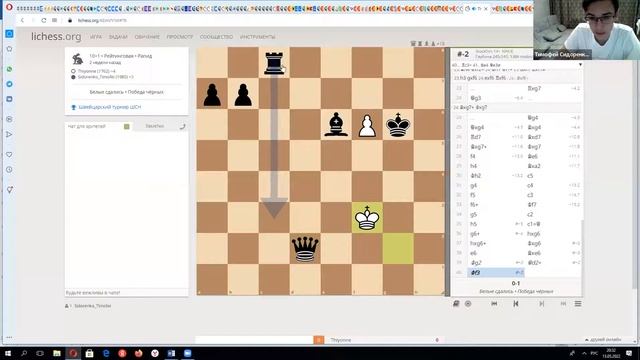Open white player Thiyonne profile link
The height and width of the screenshot is (360, 640).
[x=96, y=71]
